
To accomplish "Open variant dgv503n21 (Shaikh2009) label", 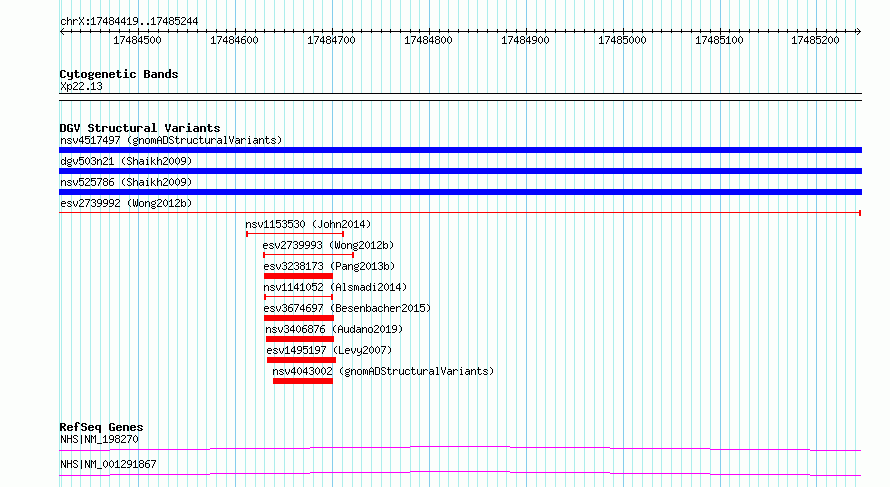I will pos(126,161).
